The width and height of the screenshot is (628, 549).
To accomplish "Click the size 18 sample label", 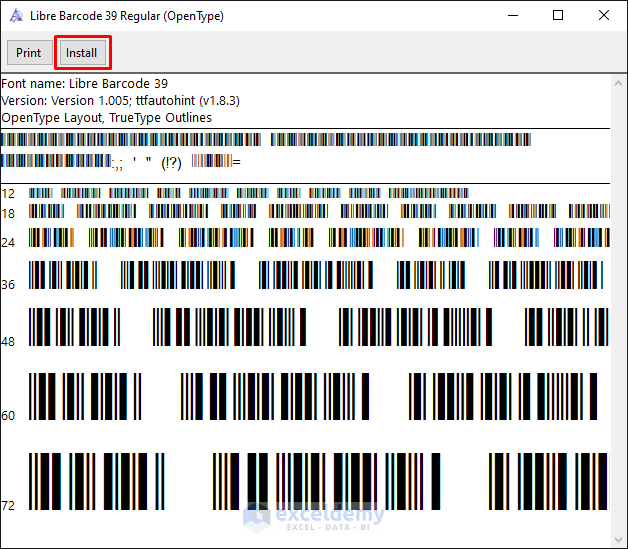I will (x=8, y=213).
